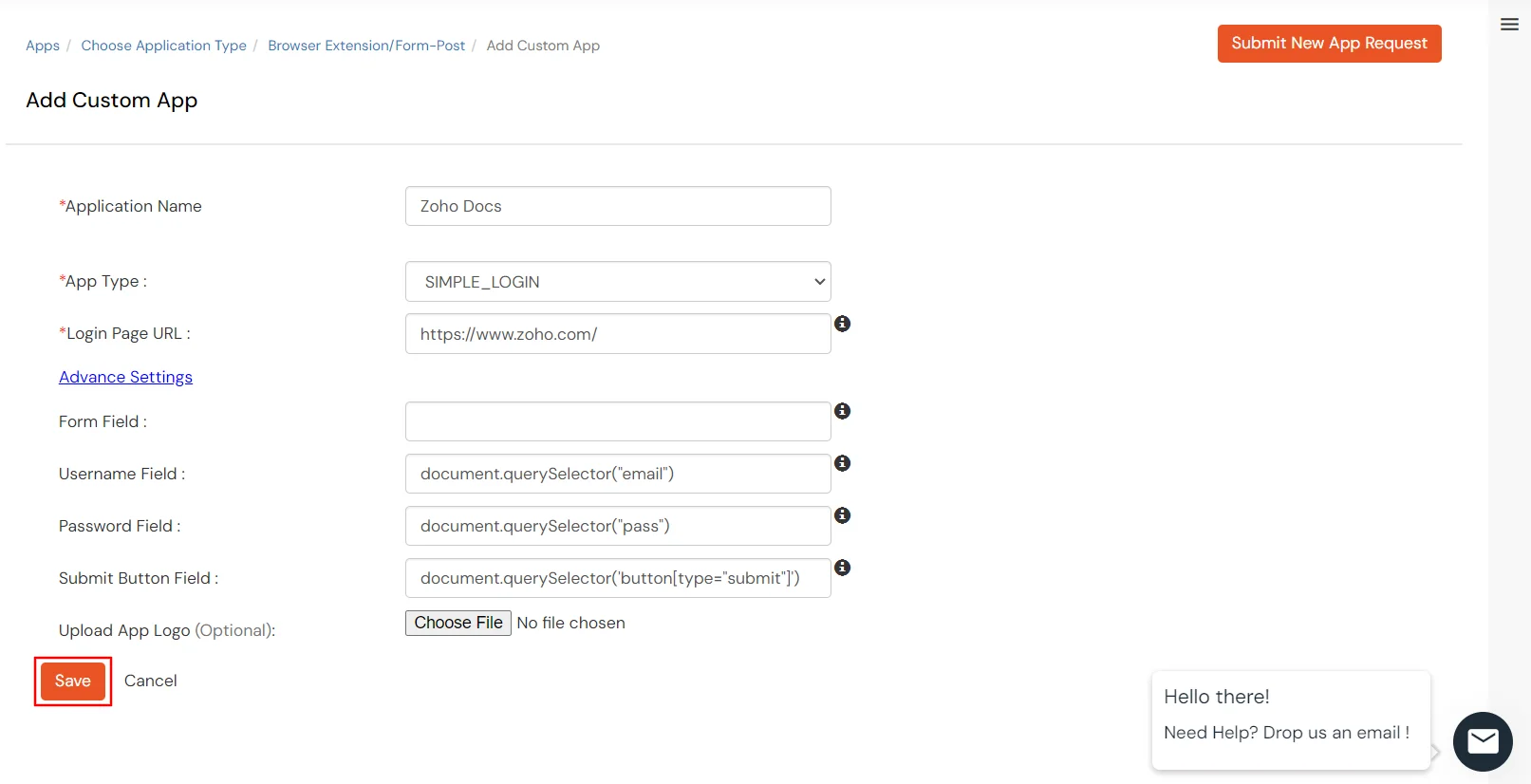Click the info icon beside Submit Button Field
1531x784 pixels.
[x=842, y=568]
